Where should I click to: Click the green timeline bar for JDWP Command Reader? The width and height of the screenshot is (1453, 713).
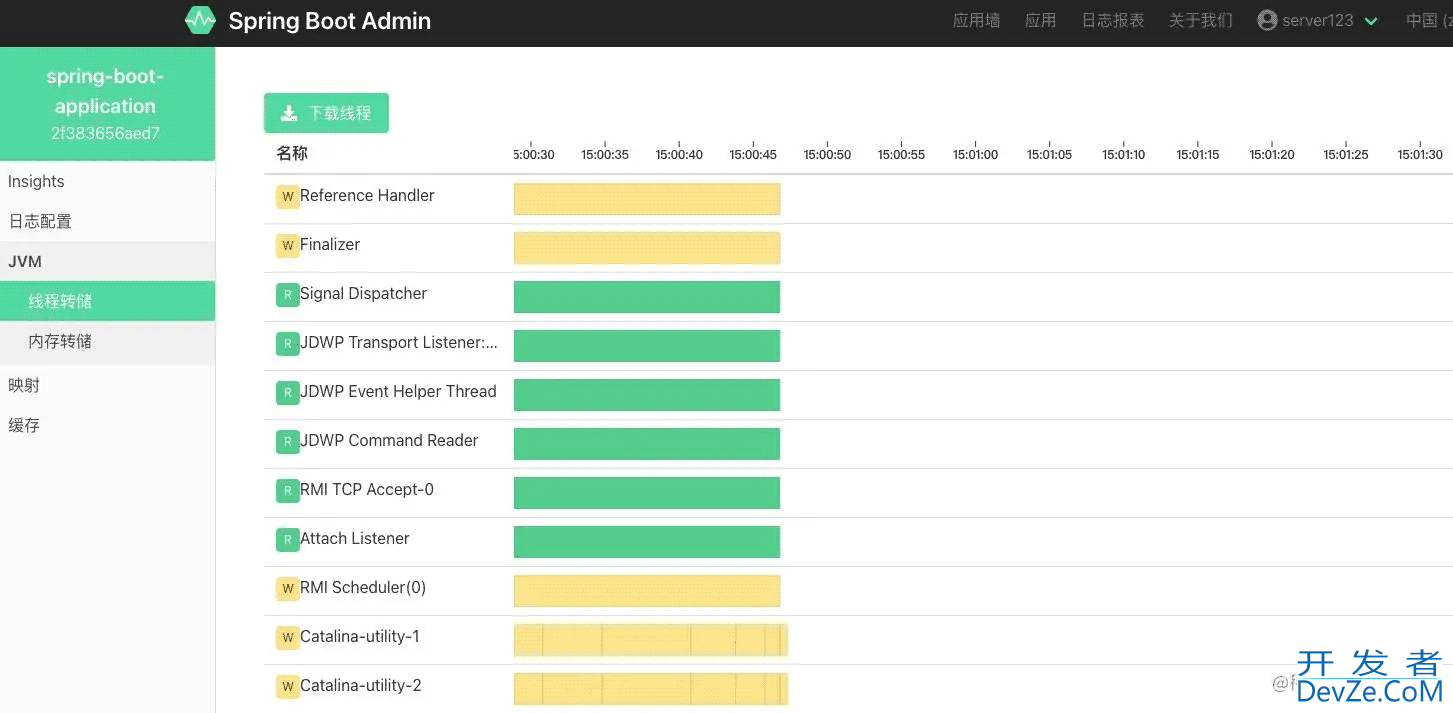click(x=647, y=444)
